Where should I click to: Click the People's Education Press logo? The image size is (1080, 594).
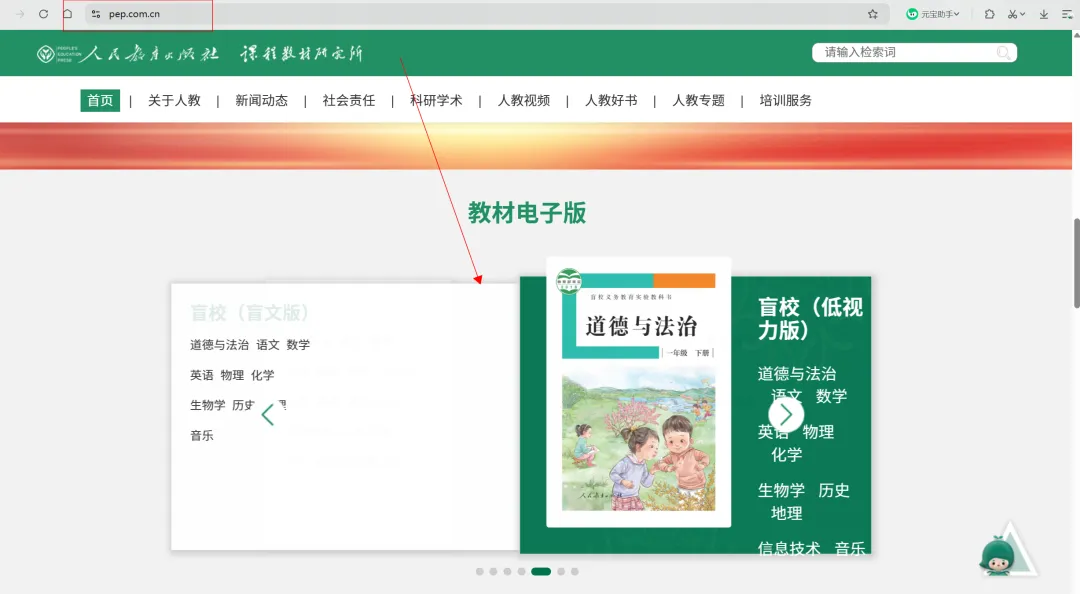[x=127, y=54]
